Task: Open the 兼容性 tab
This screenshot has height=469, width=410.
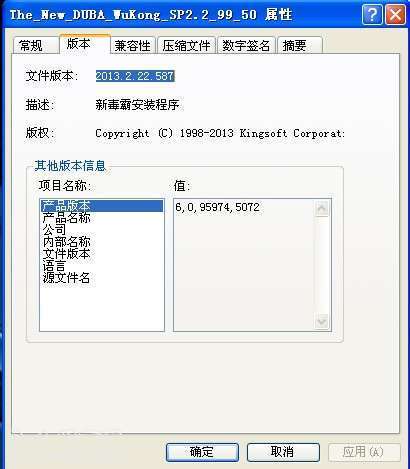Action: (133, 45)
